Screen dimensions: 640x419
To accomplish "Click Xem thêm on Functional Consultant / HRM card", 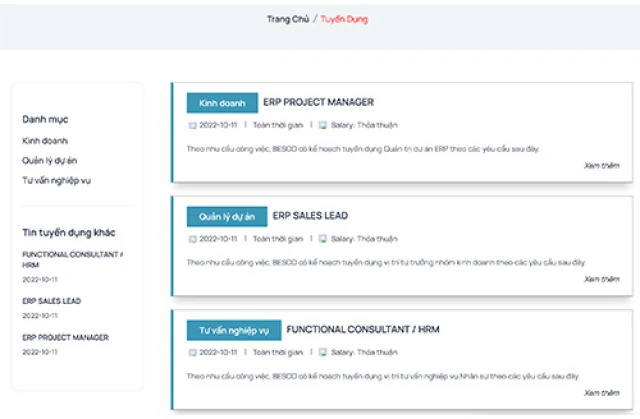I will pyautogui.click(x=602, y=393).
